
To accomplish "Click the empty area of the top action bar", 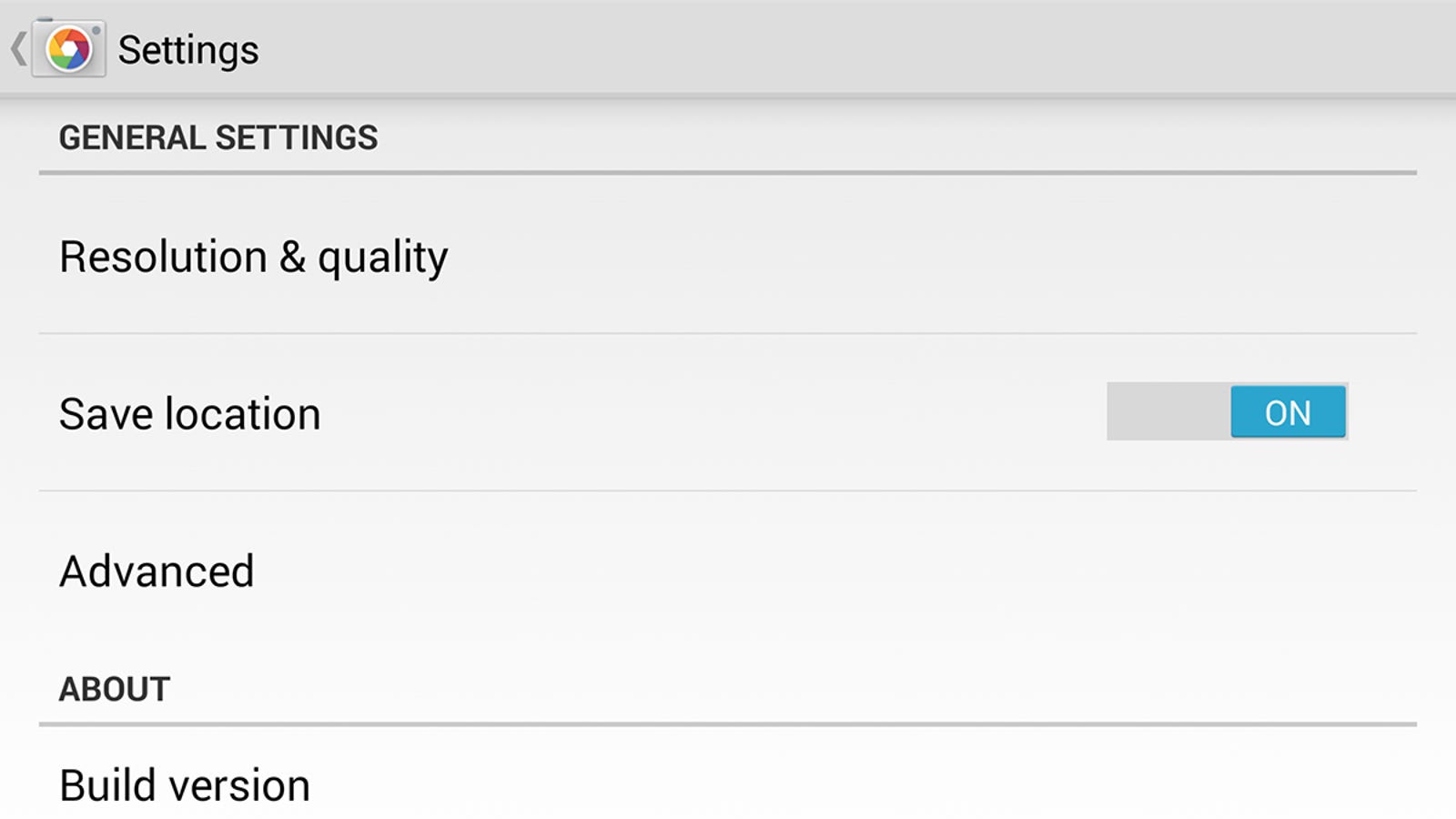I will click(x=855, y=47).
